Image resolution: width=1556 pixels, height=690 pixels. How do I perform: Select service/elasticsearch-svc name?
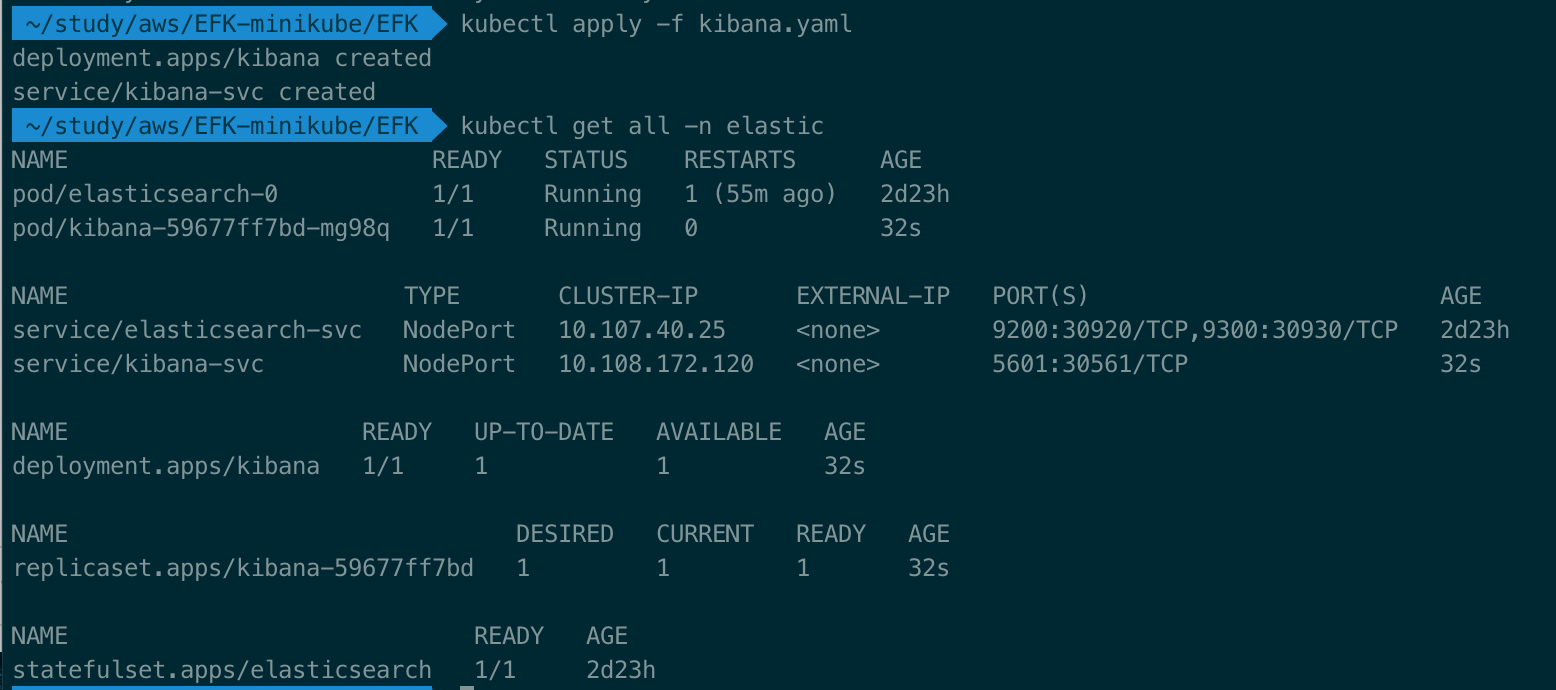pos(187,330)
